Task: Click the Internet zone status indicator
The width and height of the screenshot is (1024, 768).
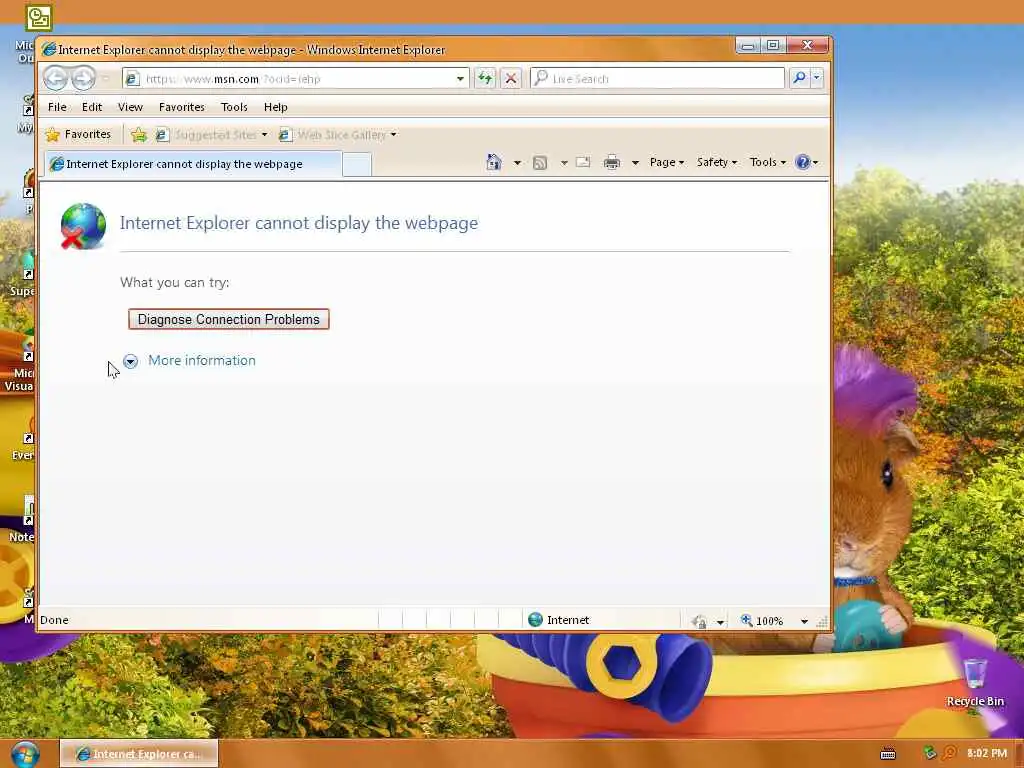Action: [x=558, y=620]
